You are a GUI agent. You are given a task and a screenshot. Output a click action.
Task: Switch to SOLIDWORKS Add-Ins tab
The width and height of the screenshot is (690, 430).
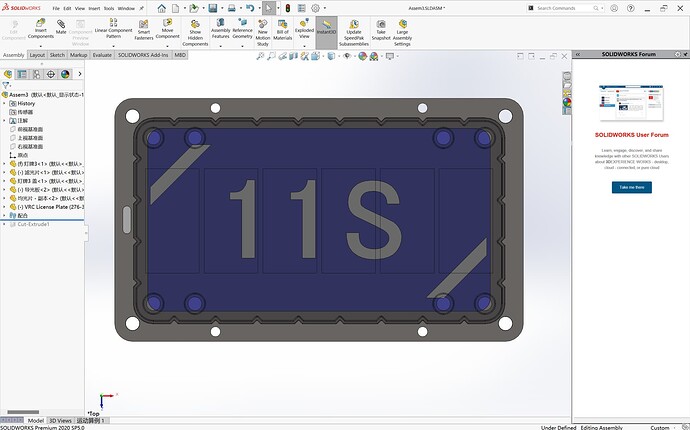tap(143, 55)
